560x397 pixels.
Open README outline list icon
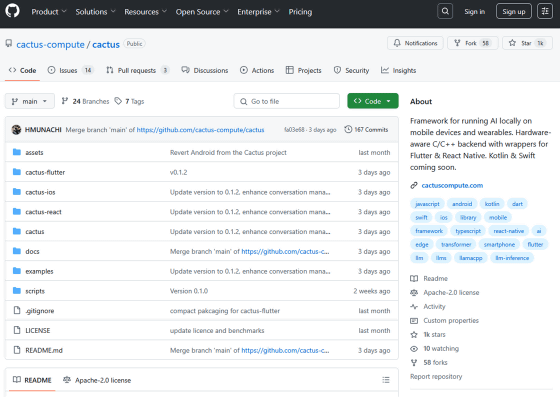[386, 380]
